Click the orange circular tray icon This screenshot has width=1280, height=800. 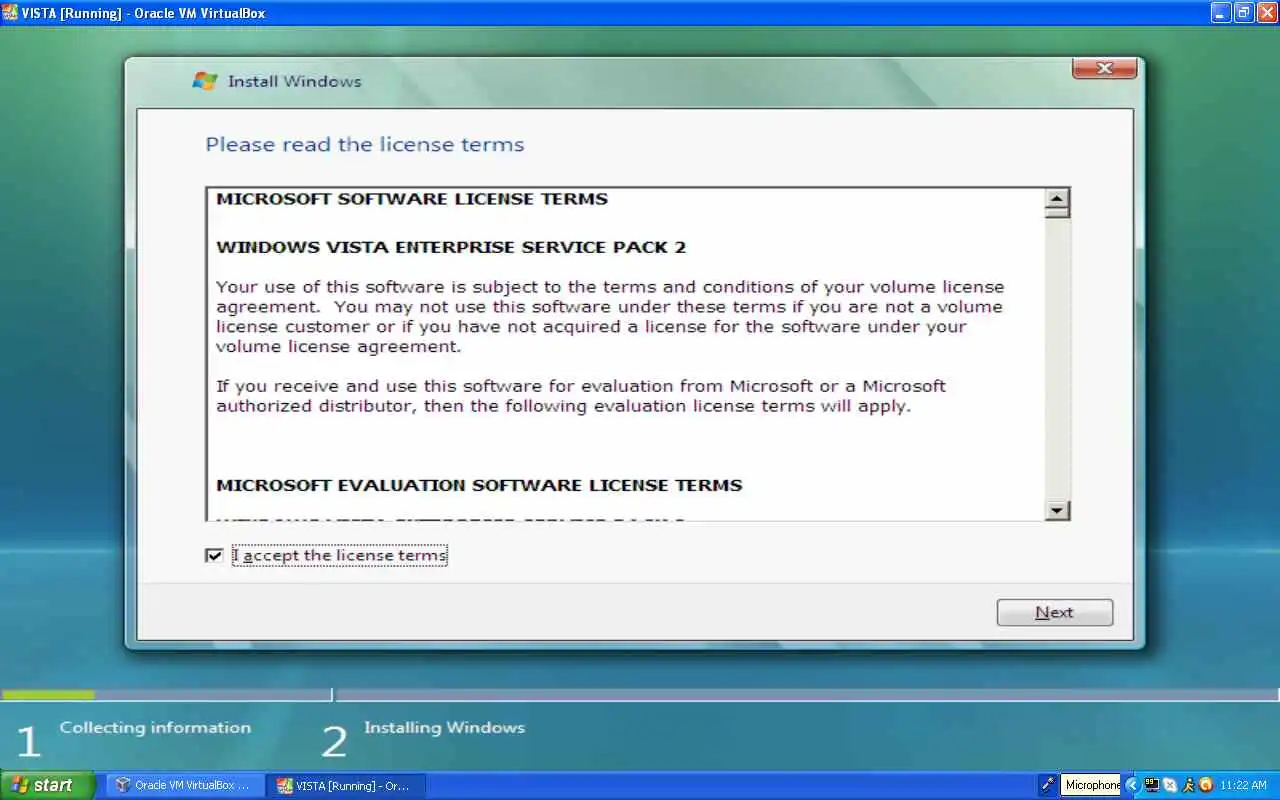click(x=1206, y=785)
